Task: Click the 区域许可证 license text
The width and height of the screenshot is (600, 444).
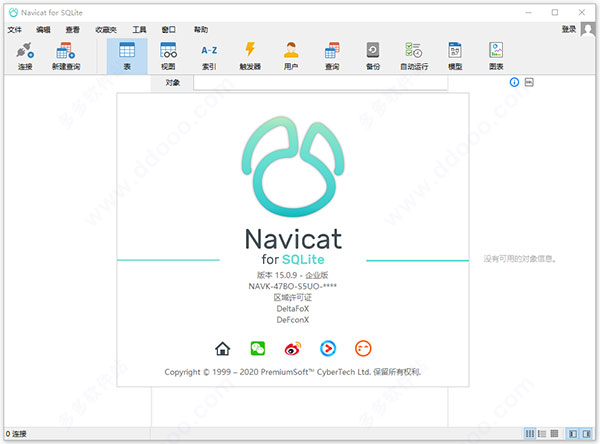Action: 293,297
